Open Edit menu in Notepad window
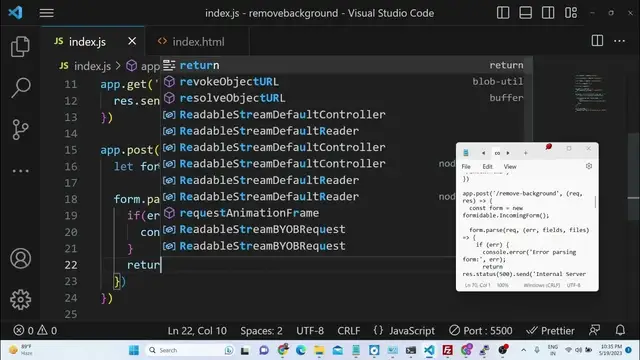The width and height of the screenshot is (640, 360). pyautogui.click(x=487, y=167)
